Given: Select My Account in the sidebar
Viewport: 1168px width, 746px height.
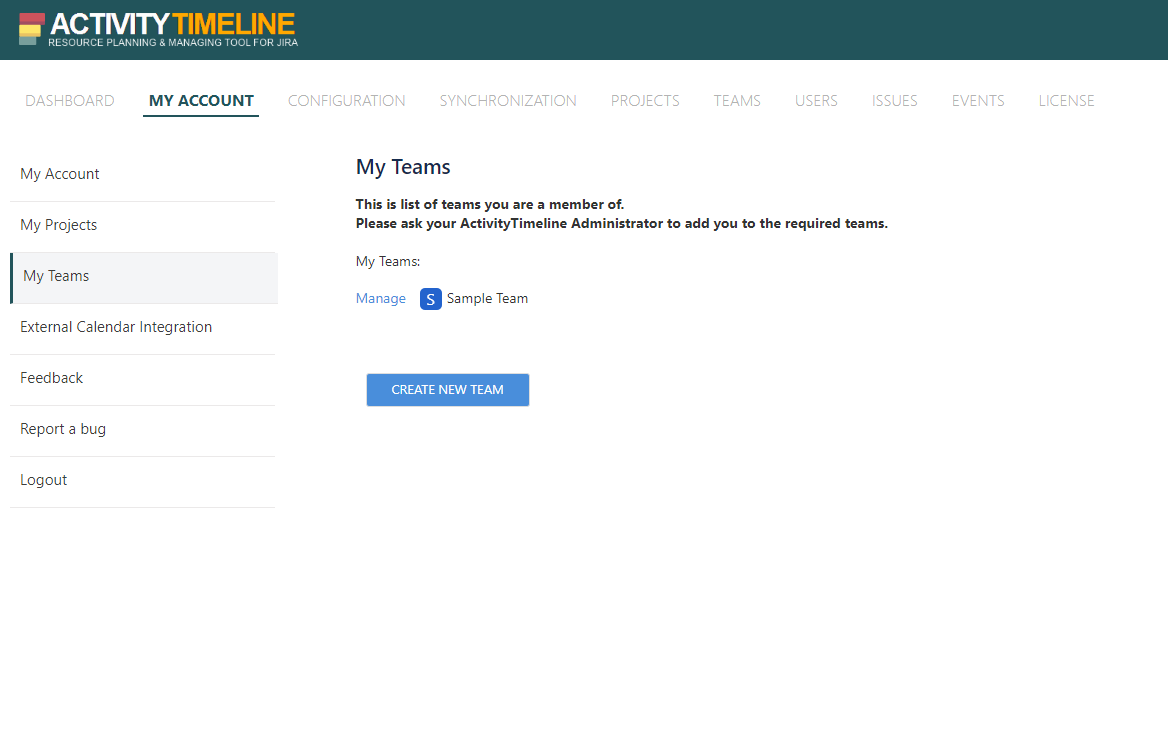Looking at the screenshot, I should click(x=60, y=174).
